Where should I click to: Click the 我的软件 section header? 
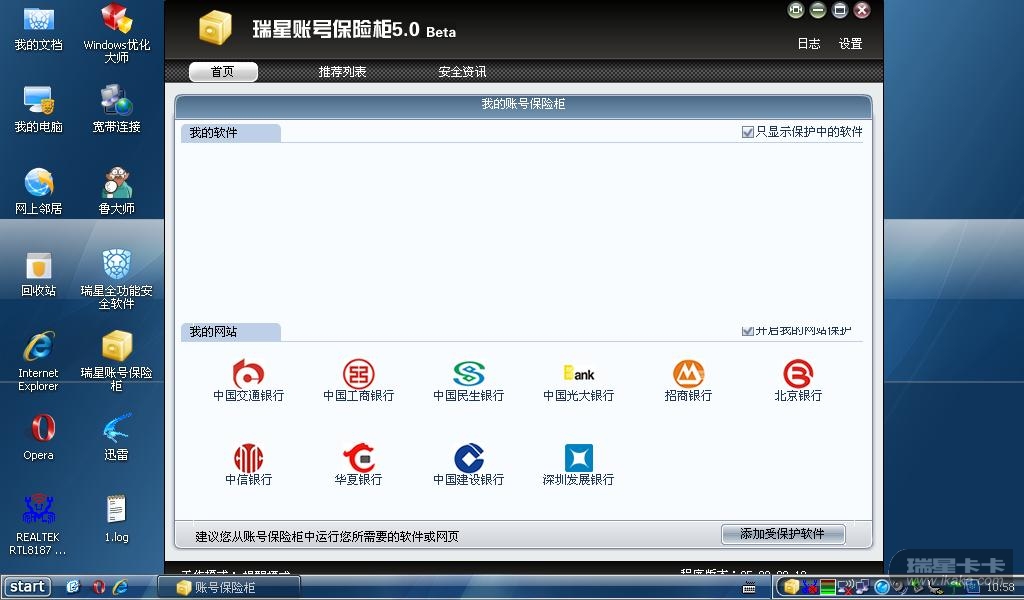[x=231, y=133]
